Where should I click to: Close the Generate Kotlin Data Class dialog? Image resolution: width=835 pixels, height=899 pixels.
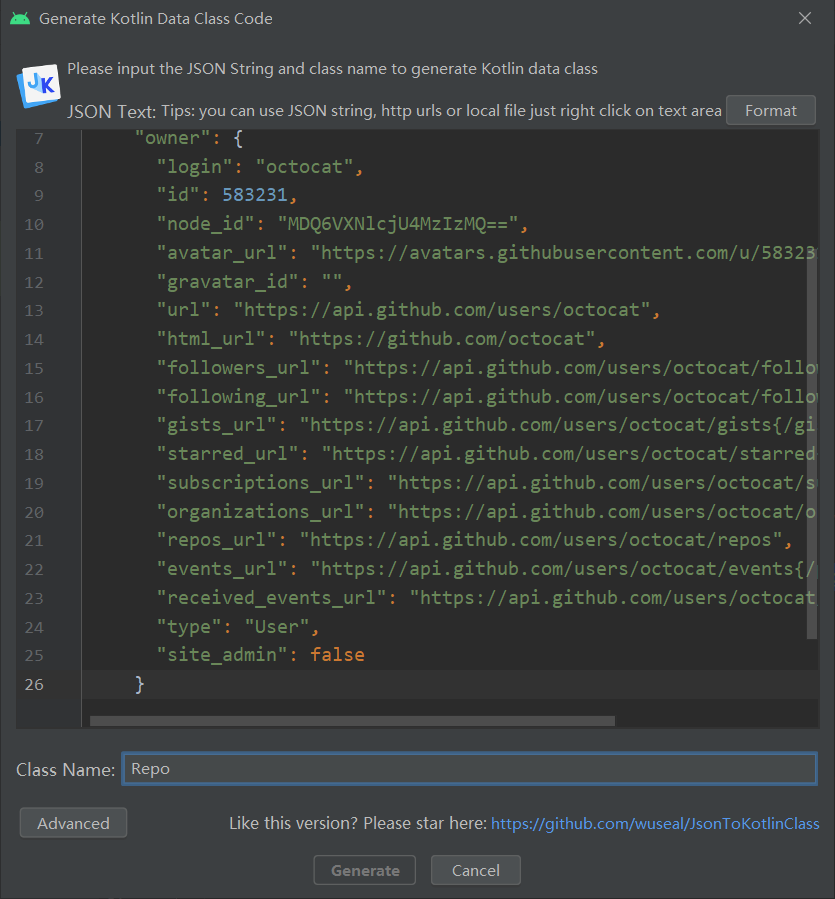pos(805,18)
